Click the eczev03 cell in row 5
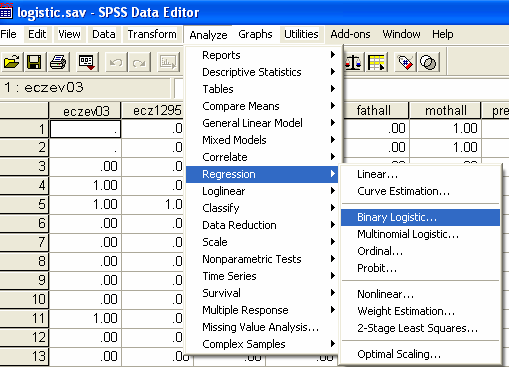This screenshot has height=367, width=509. 85,204
